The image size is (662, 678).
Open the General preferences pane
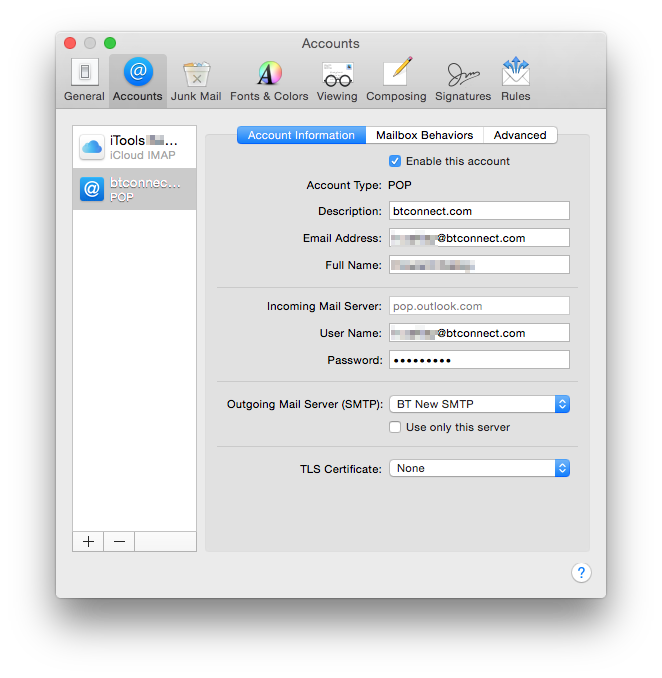tap(84, 80)
